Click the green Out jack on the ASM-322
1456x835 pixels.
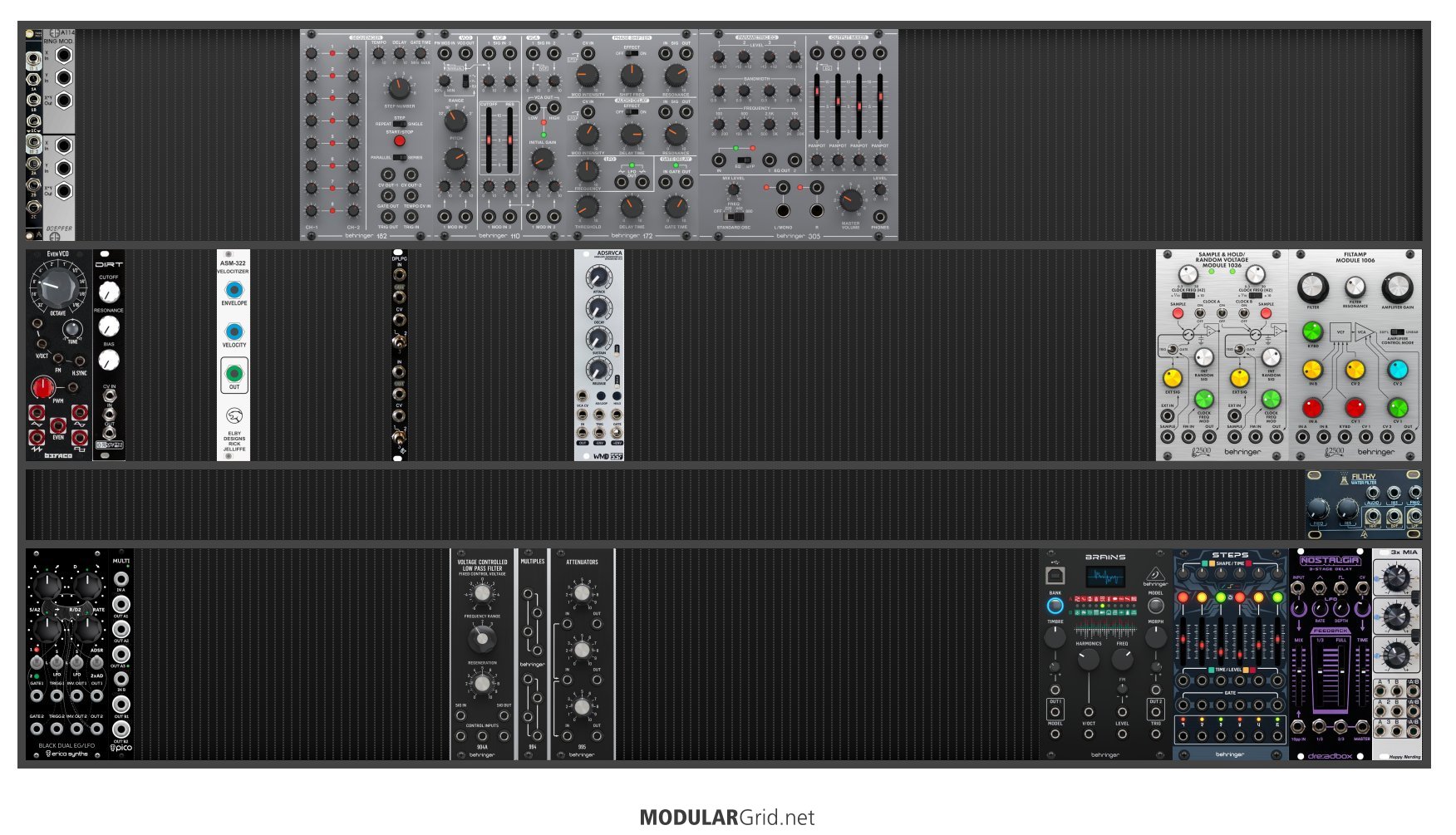point(234,373)
